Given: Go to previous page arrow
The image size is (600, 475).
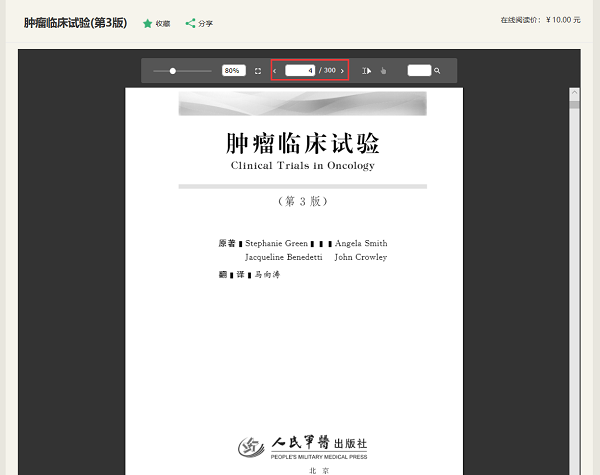Looking at the screenshot, I should [x=275, y=71].
